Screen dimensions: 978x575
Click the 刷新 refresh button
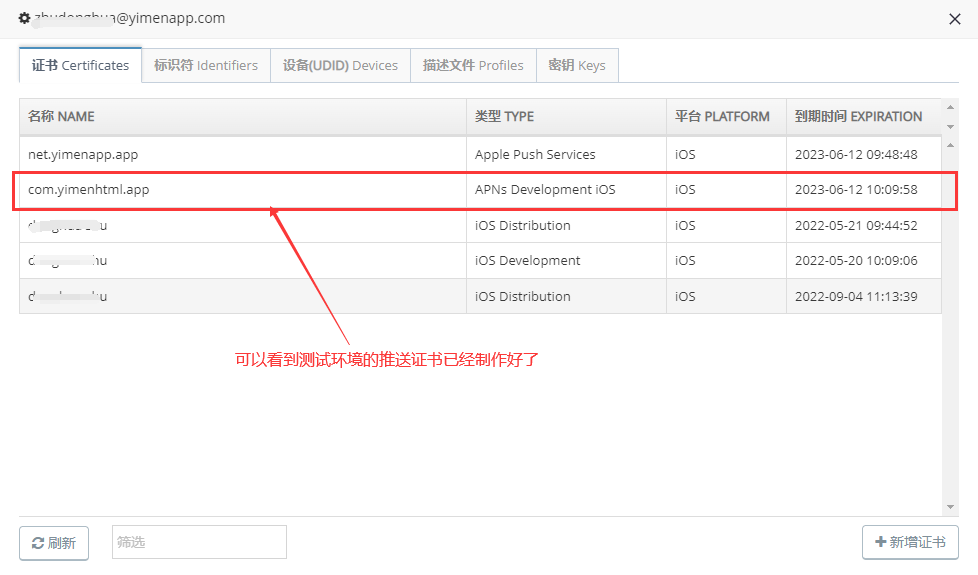pos(54,543)
